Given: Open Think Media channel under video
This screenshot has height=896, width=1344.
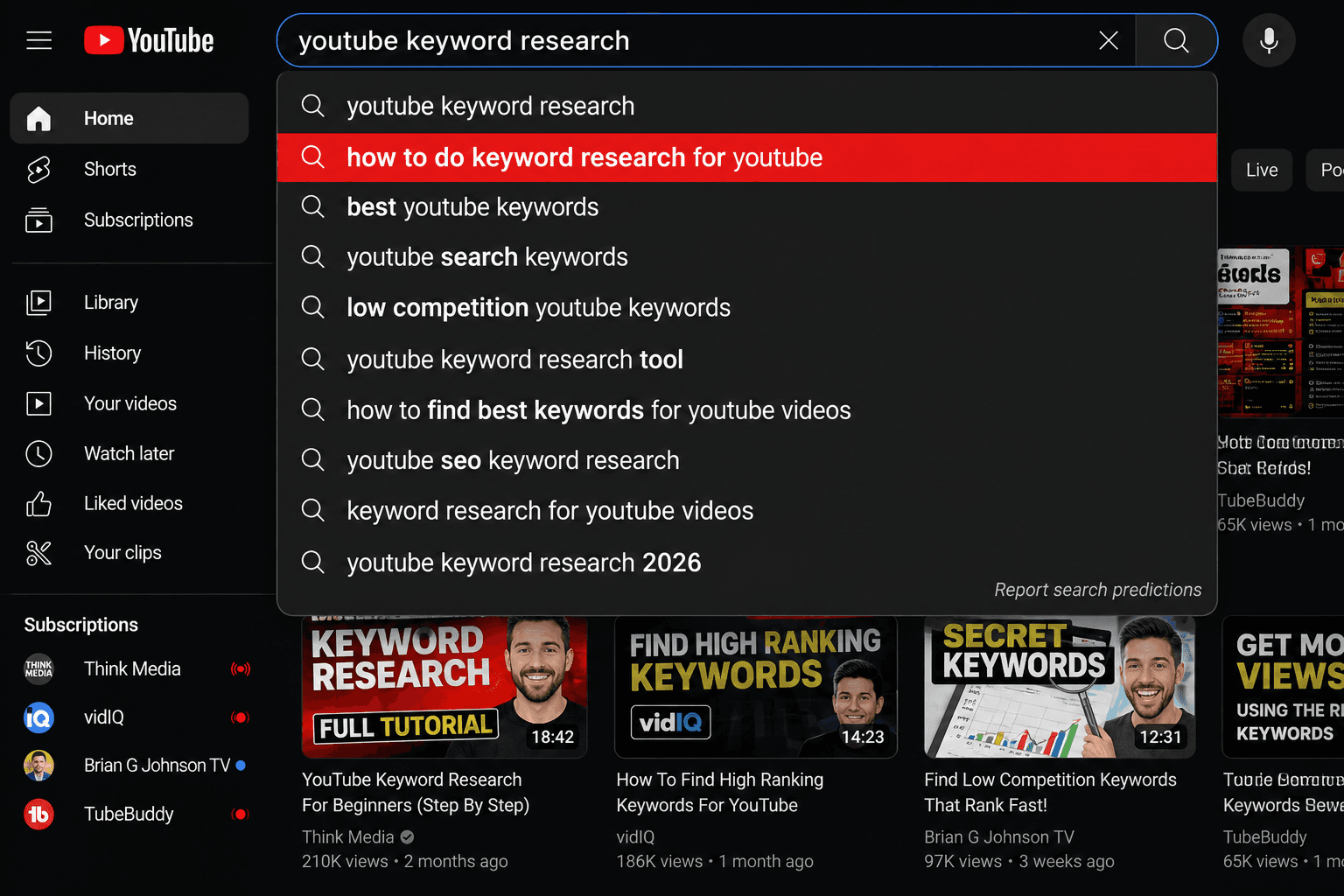Looking at the screenshot, I should [348, 837].
